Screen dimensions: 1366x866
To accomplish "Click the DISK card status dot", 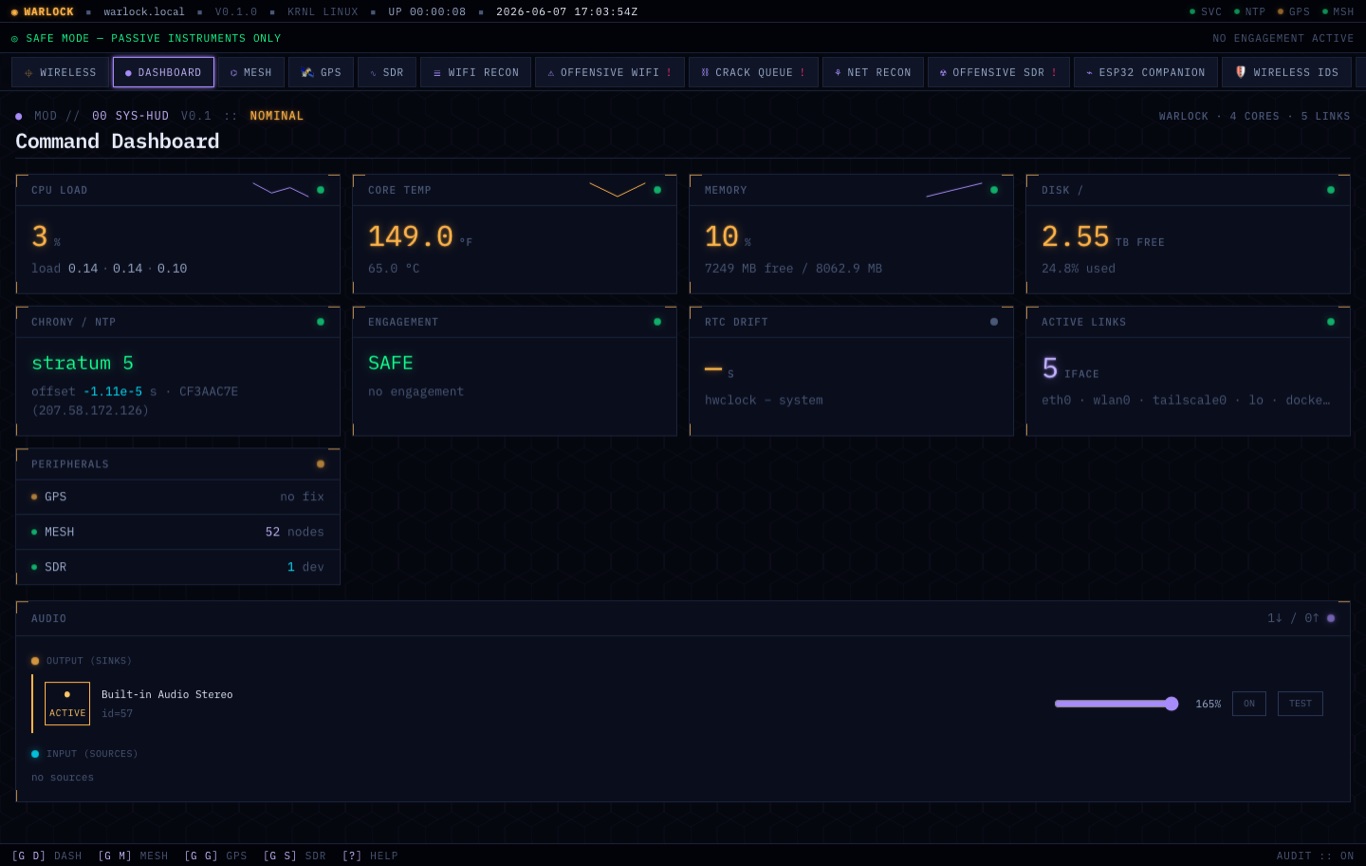I will [1331, 190].
